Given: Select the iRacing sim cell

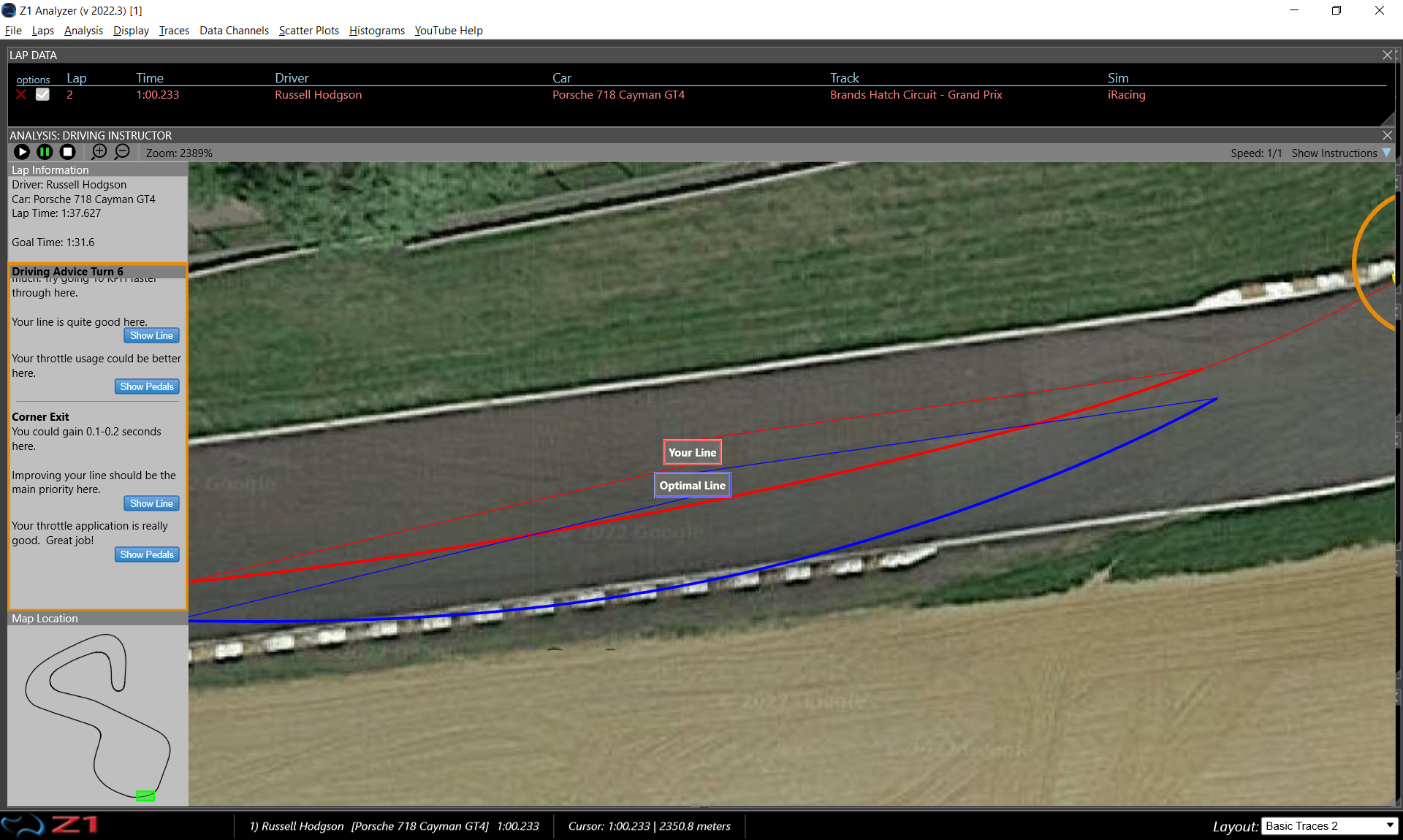Looking at the screenshot, I should pos(1126,95).
